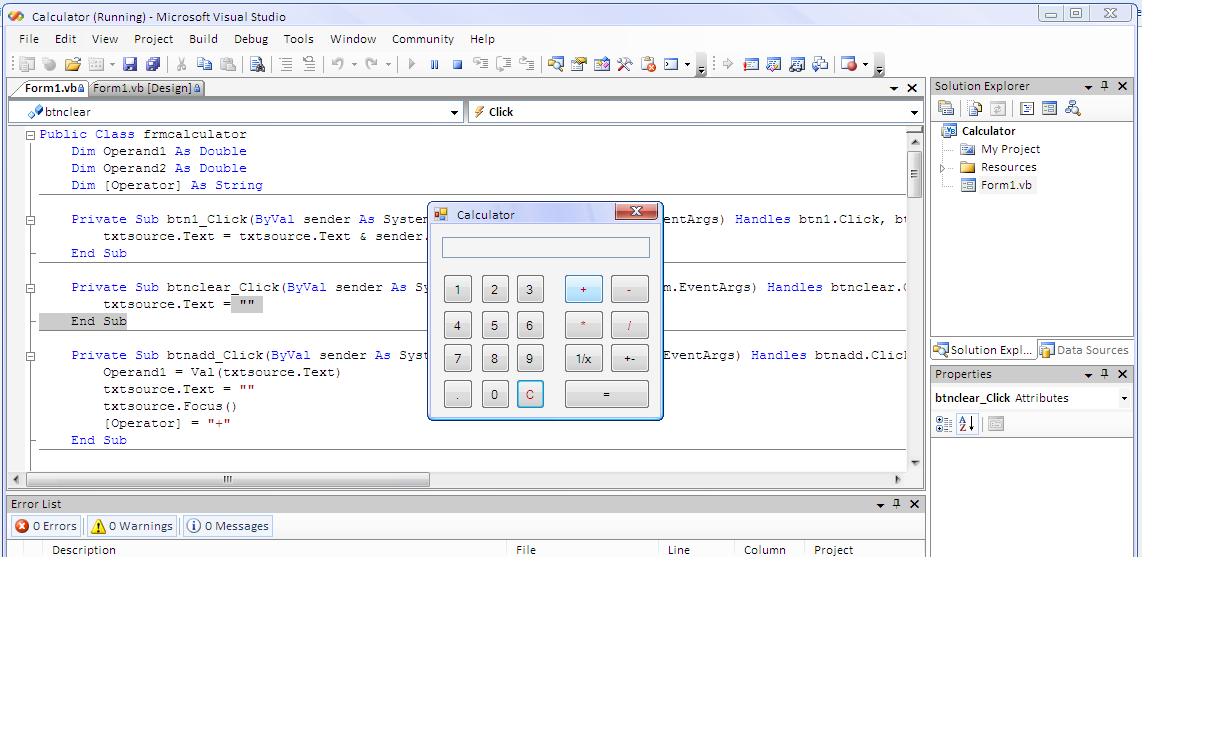The height and width of the screenshot is (748, 1218).
Task: Stop debugging the Calculator program
Action: click(459, 63)
